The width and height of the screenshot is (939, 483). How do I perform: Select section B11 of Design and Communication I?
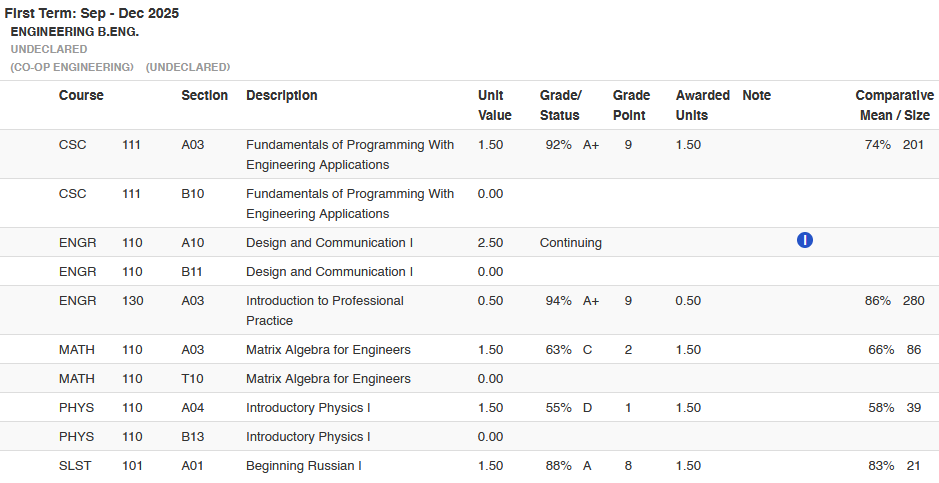click(192, 272)
